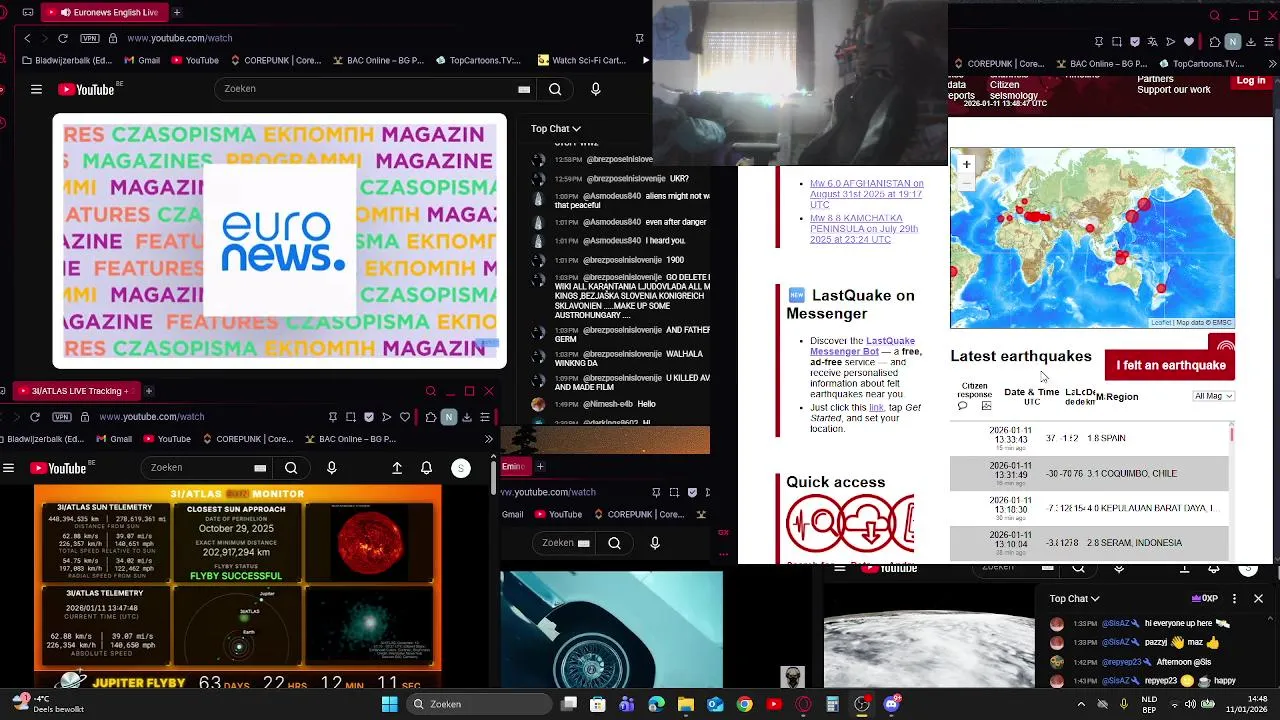Select the Emine tab
The height and width of the screenshot is (720, 1280).
click(514, 466)
